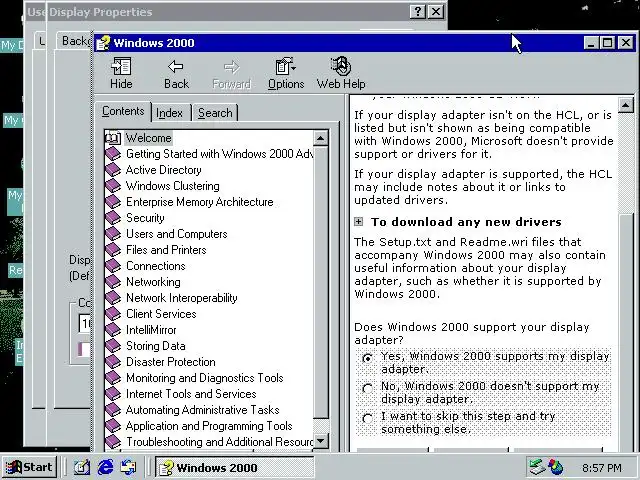Screen dimensions: 640x480
Task: Open the Connections book icon
Action: click(x=113, y=266)
